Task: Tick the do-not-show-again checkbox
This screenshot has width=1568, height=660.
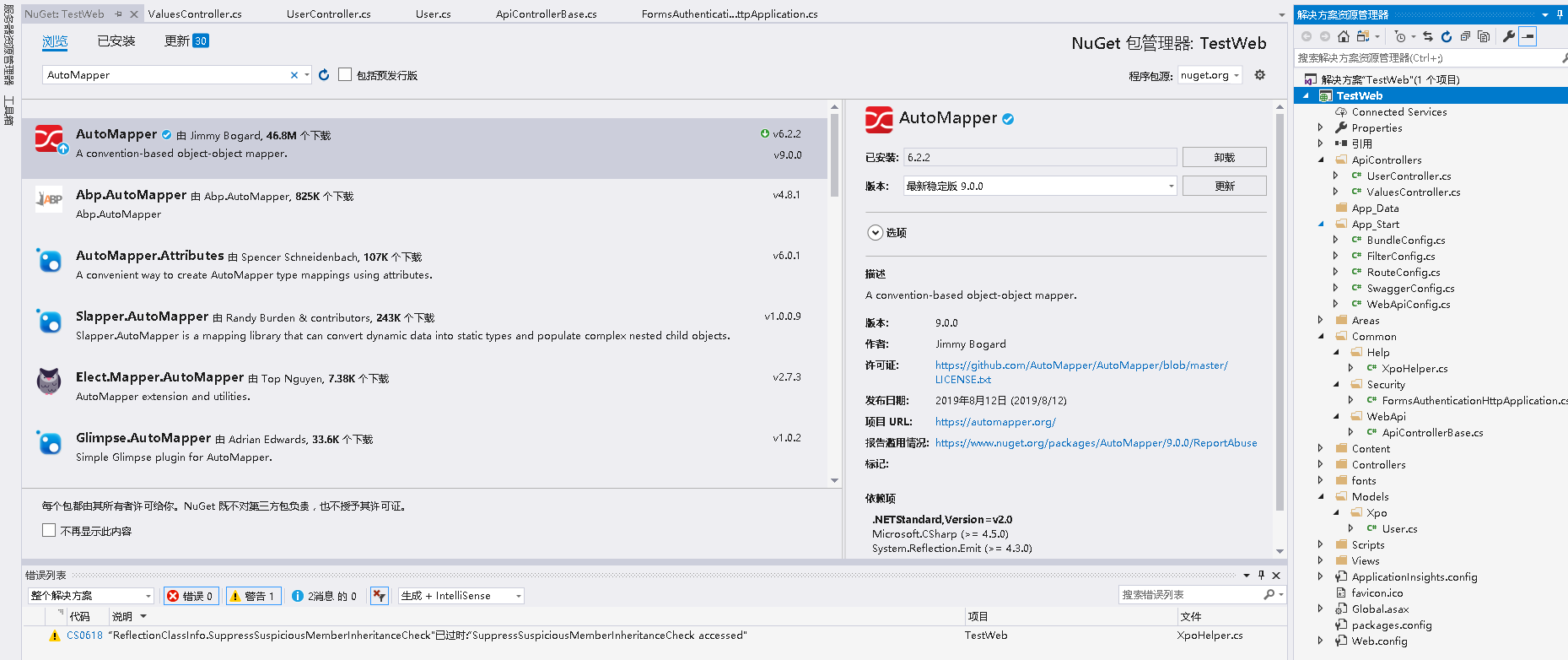Action: point(49,530)
